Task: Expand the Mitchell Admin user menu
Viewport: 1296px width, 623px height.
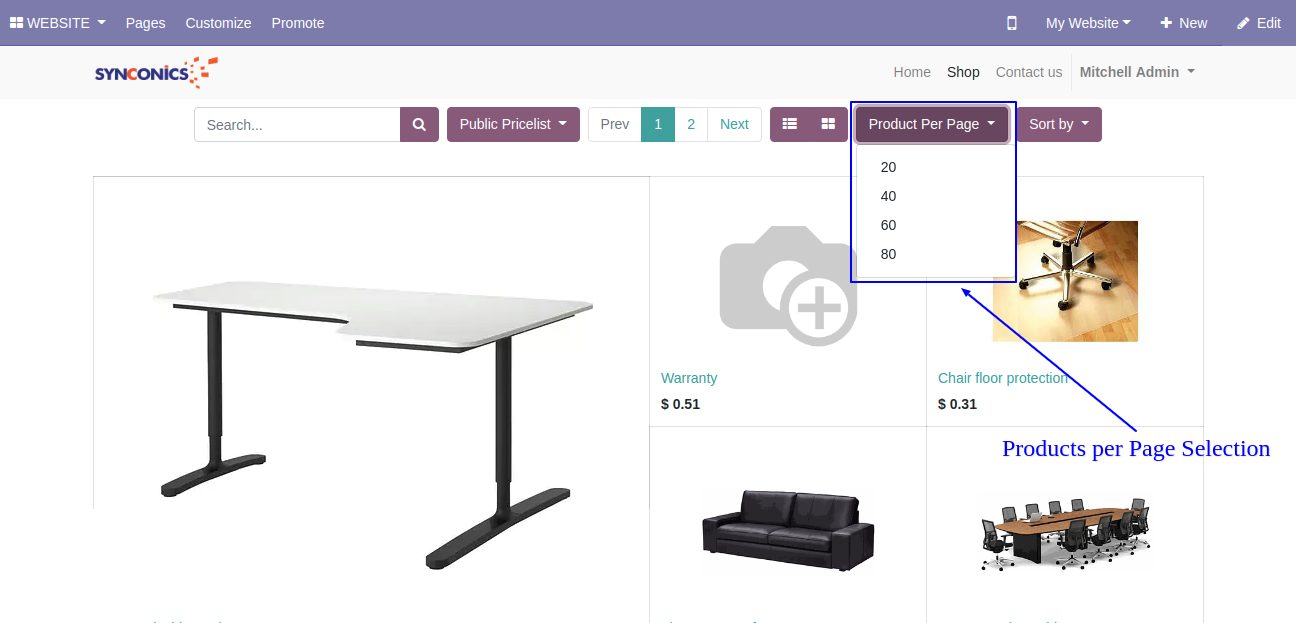Action: pyautogui.click(x=1137, y=72)
